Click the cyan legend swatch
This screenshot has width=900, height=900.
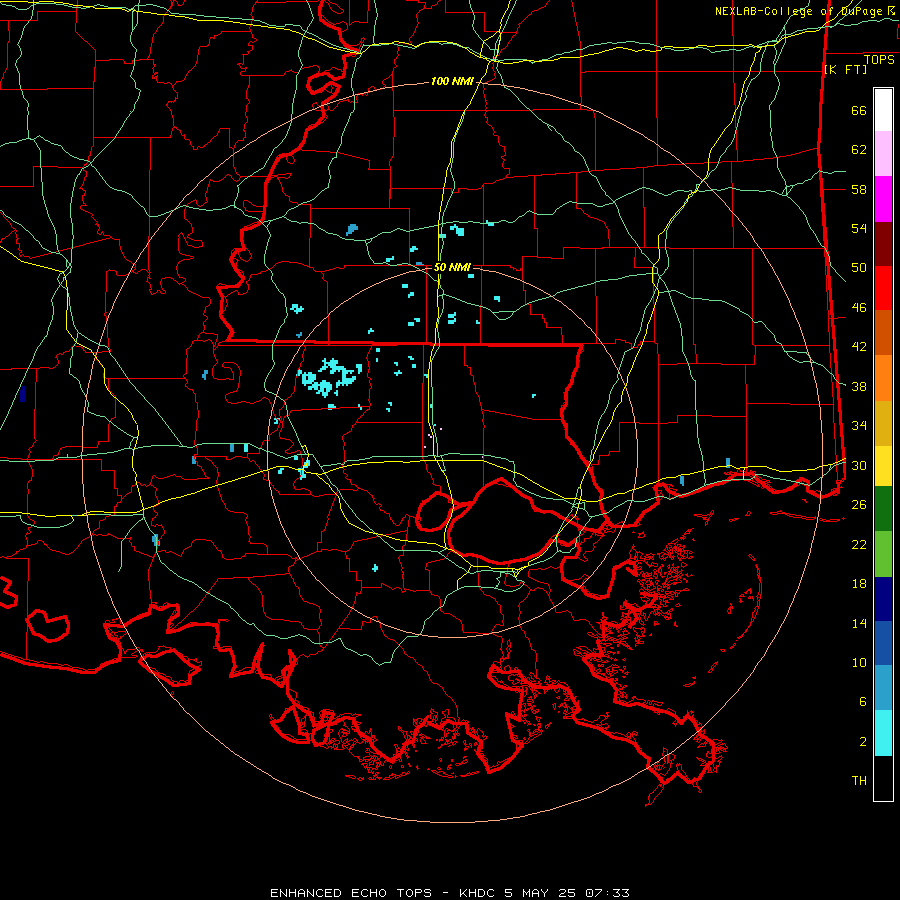[x=883, y=733]
